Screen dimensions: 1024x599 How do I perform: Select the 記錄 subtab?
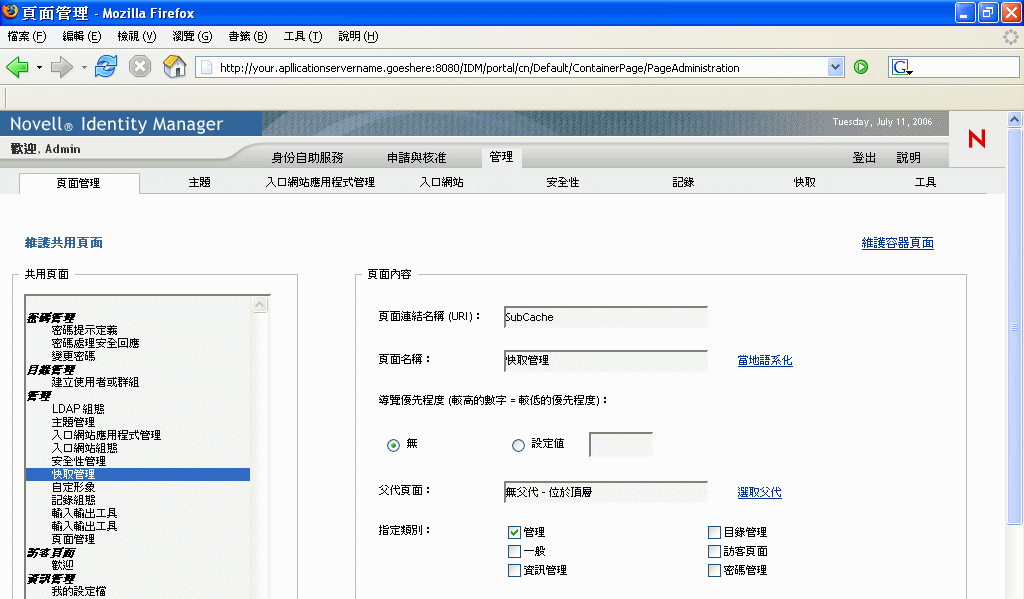[683, 182]
